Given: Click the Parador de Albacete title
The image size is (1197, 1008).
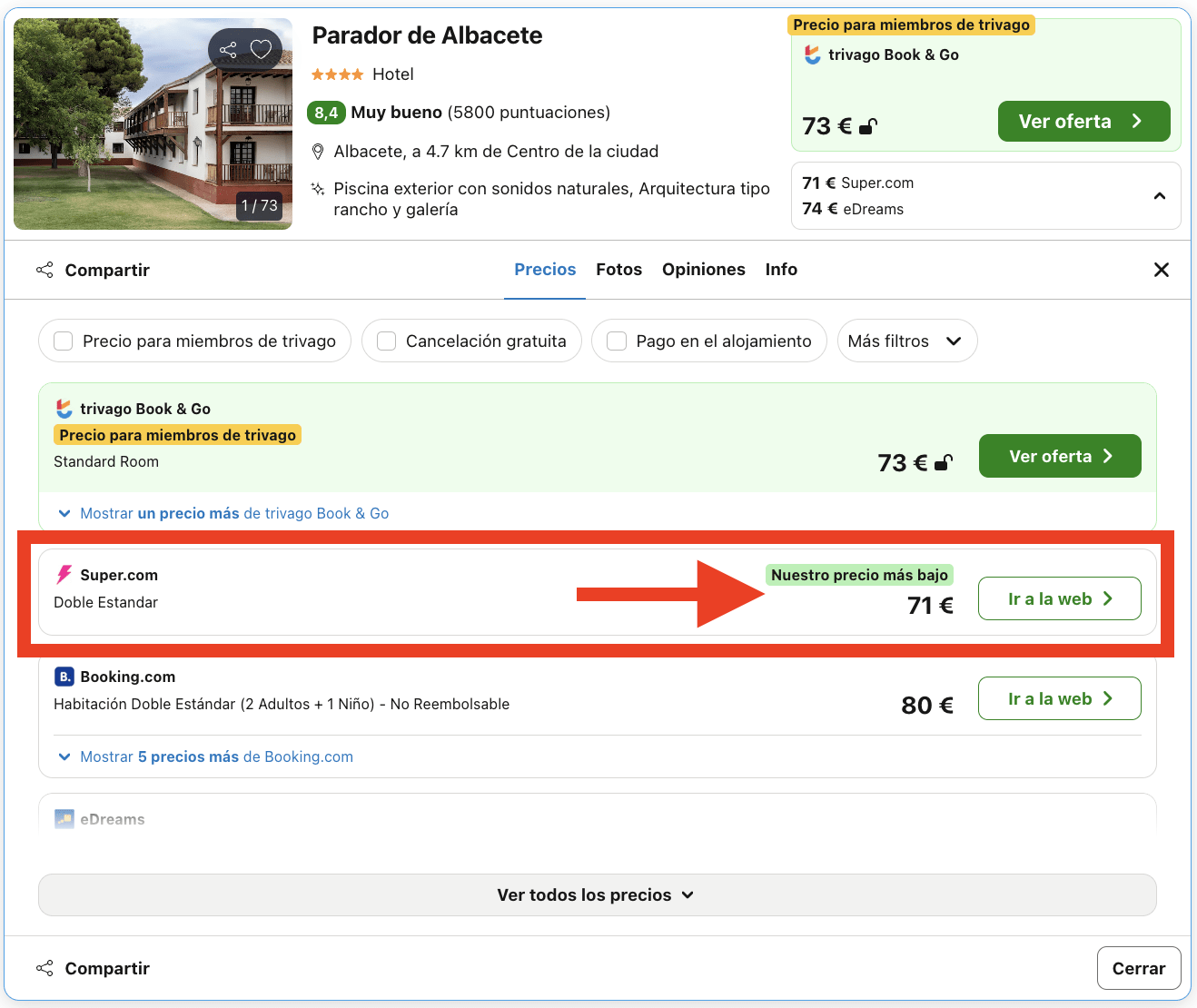Looking at the screenshot, I should pos(427,35).
